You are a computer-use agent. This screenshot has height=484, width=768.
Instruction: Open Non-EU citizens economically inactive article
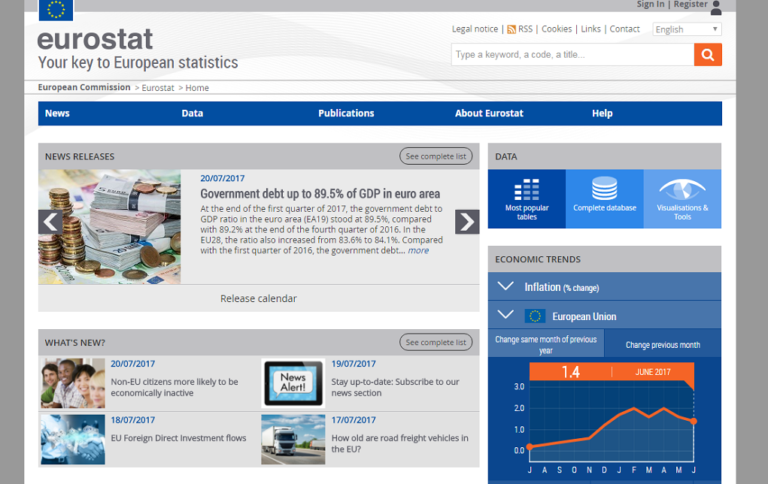(174, 387)
